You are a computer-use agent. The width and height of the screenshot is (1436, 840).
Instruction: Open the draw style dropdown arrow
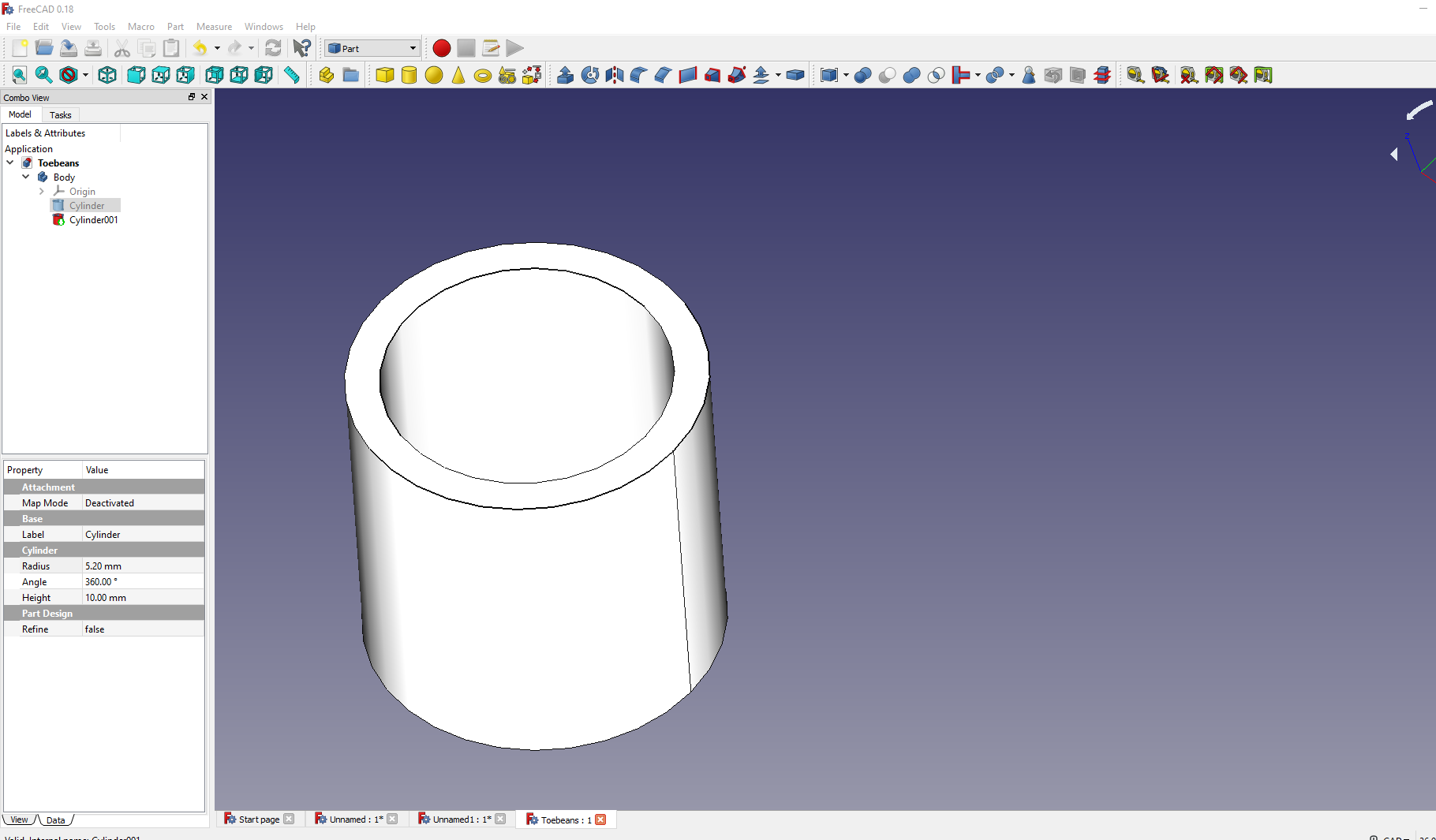[x=85, y=75]
